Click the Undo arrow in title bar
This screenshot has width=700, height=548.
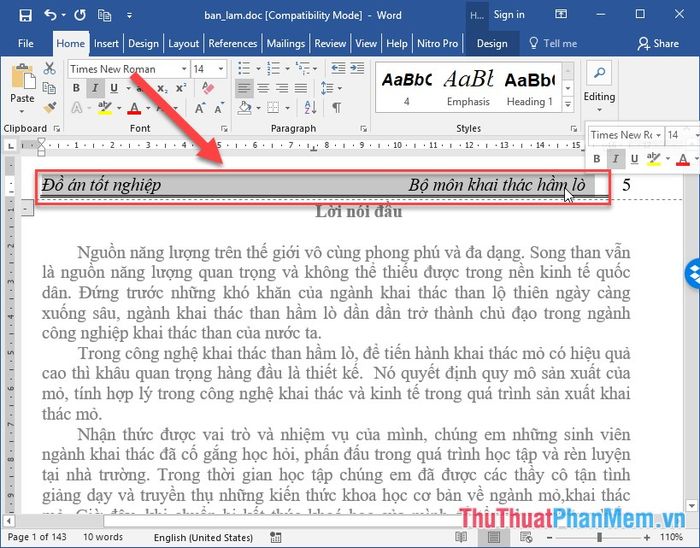pos(50,15)
